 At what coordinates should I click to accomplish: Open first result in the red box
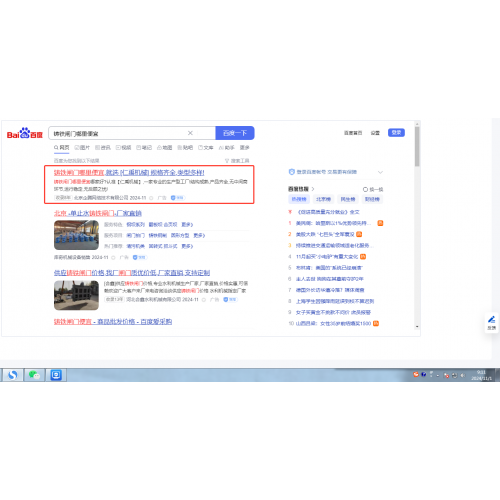pyautogui.click(x=129, y=173)
